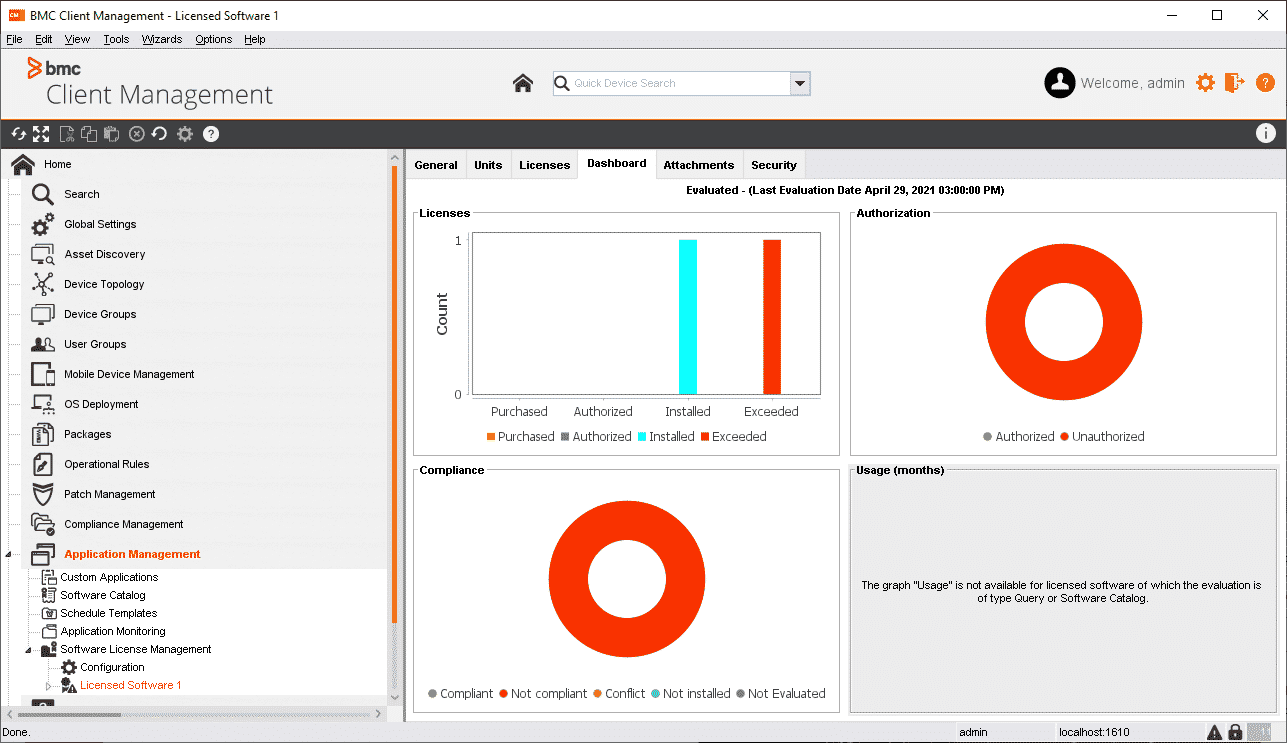1287x743 pixels.
Task: Open preferences via orange gear icon
Action: click(x=1205, y=83)
